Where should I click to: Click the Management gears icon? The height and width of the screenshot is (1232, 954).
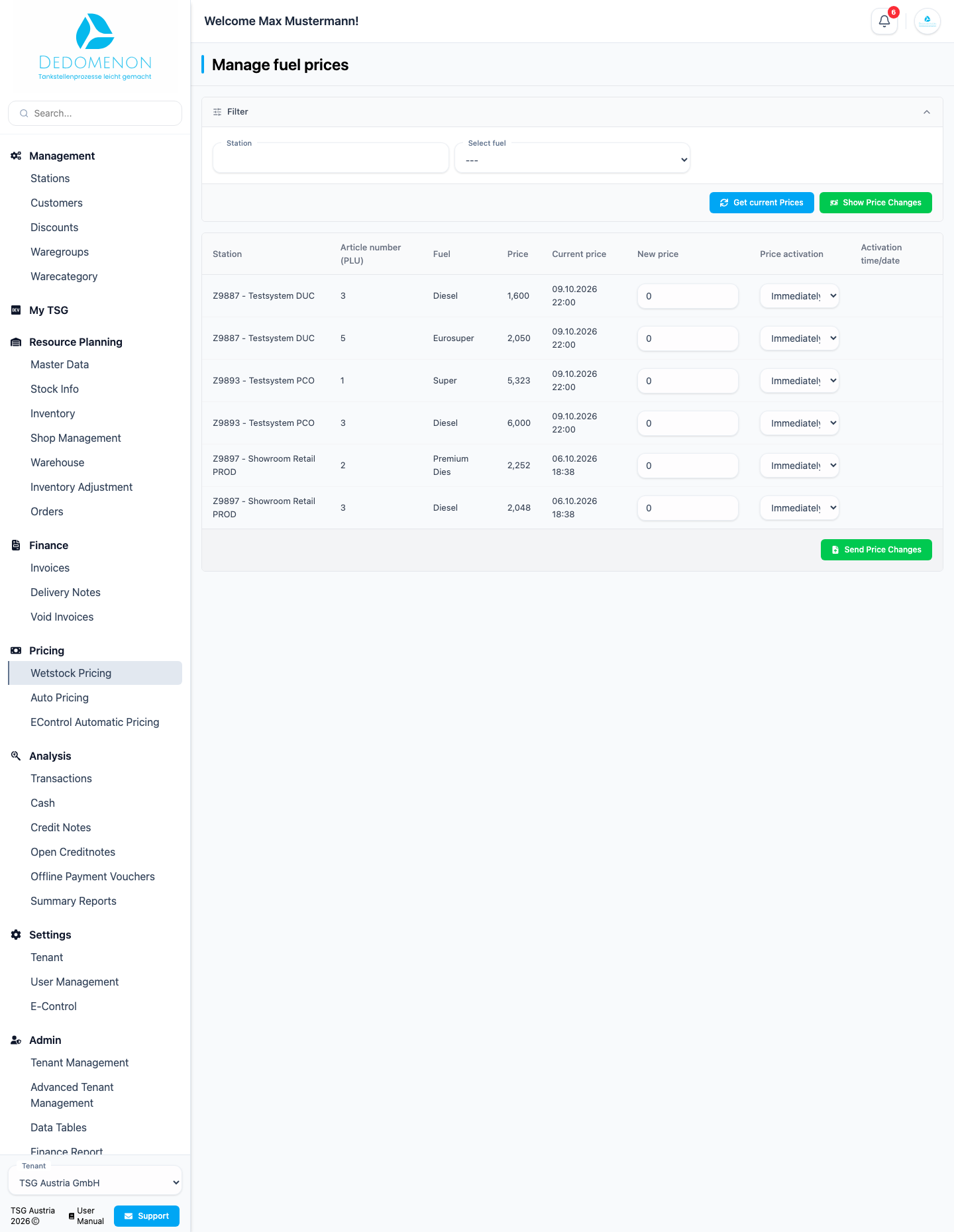click(16, 156)
